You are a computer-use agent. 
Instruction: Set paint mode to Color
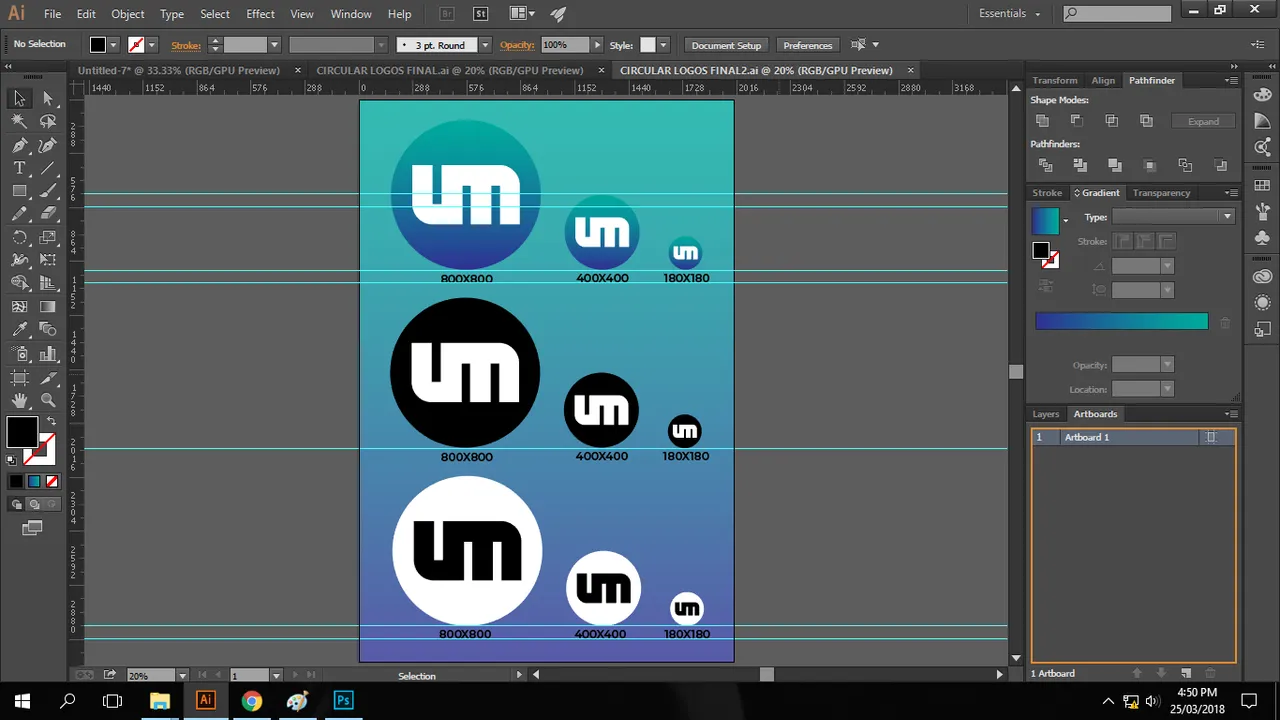pyautogui.click(x=16, y=481)
